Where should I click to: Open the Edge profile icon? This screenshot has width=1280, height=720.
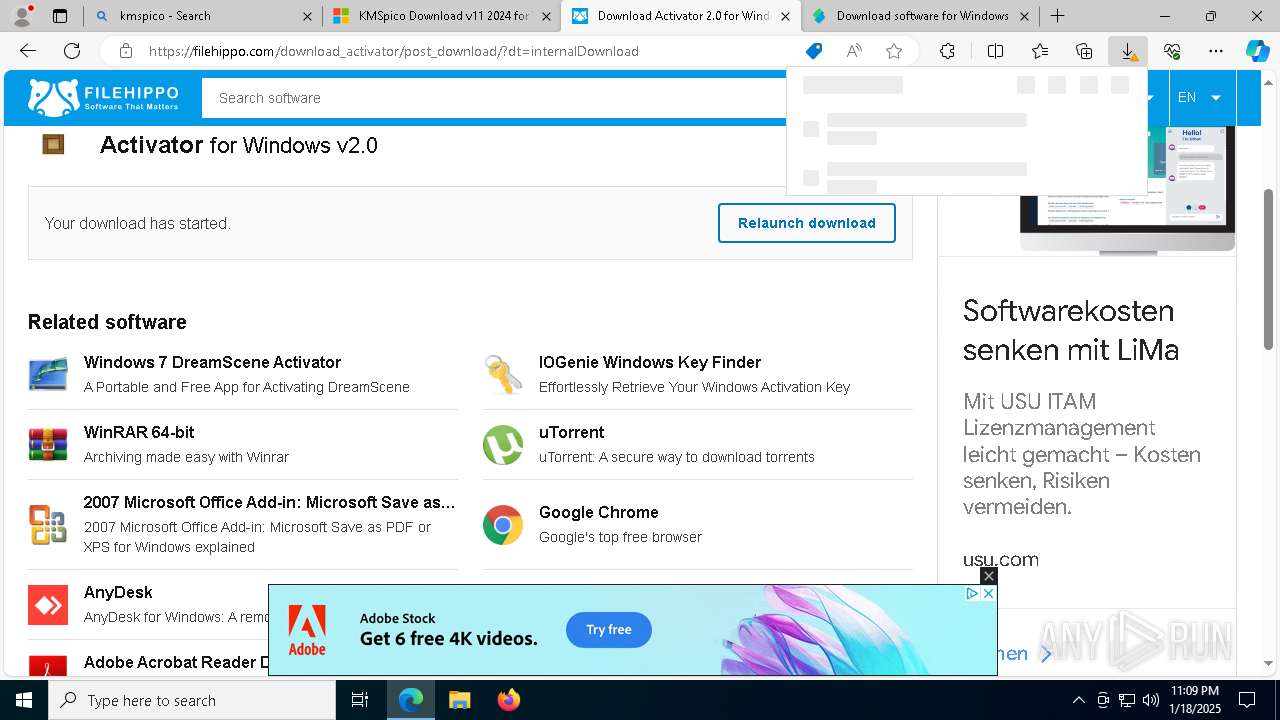[22, 15]
